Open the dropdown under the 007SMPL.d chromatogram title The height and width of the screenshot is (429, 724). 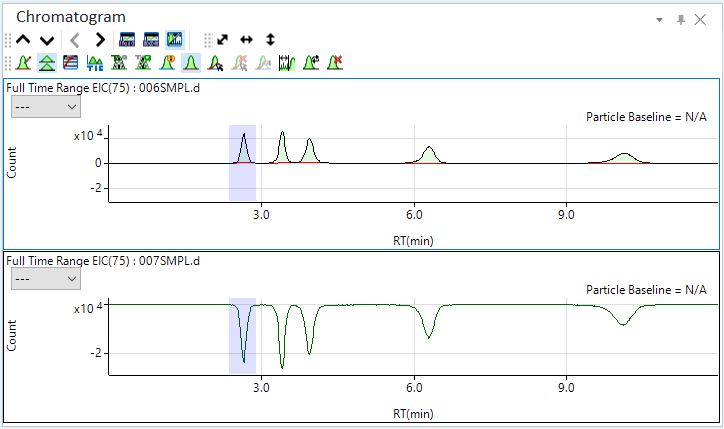pos(46,279)
